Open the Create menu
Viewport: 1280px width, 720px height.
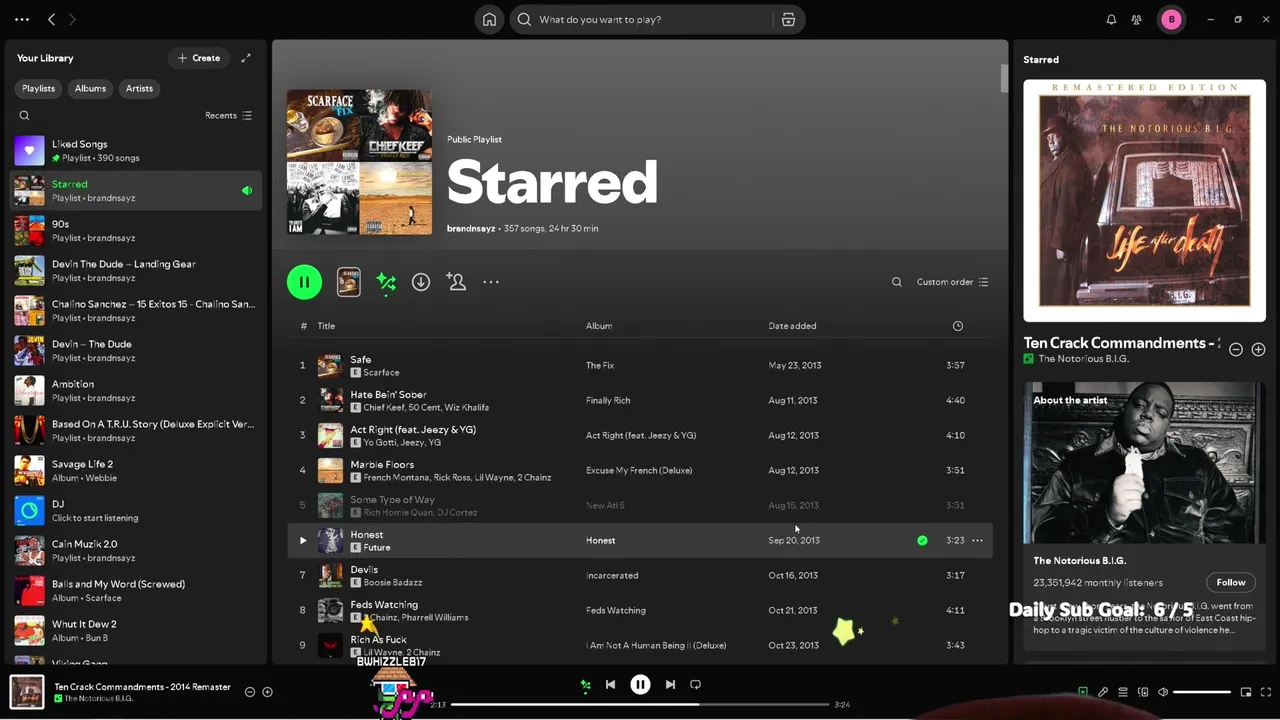click(x=198, y=58)
